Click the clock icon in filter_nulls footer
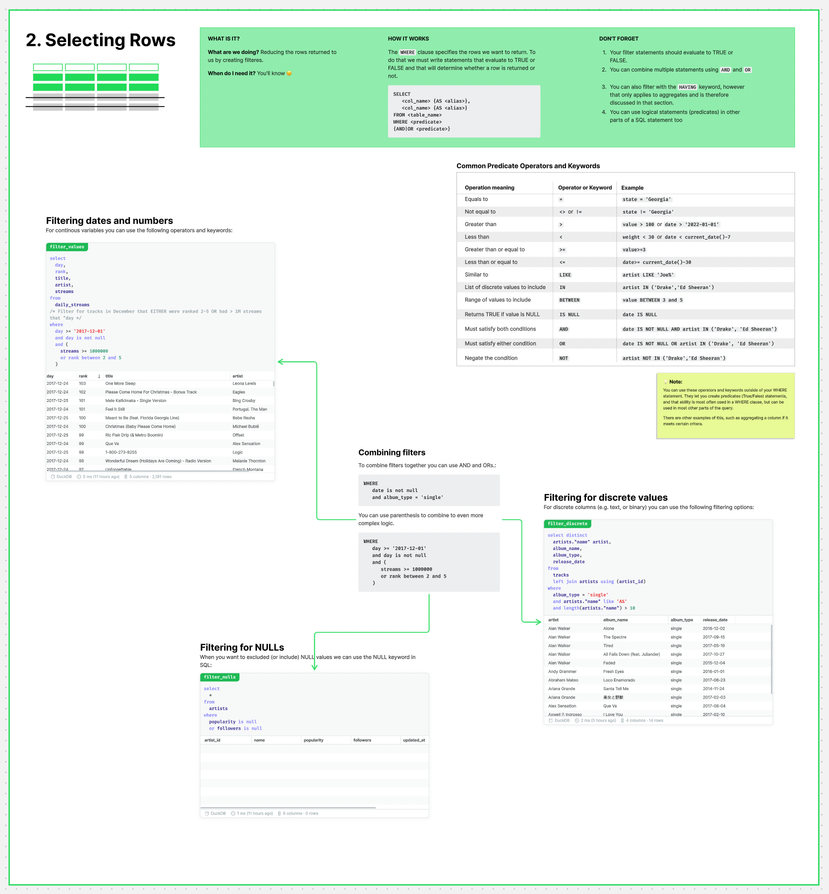This screenshot has height=894, width=829. pyautogui.click(x=233, y=813)
